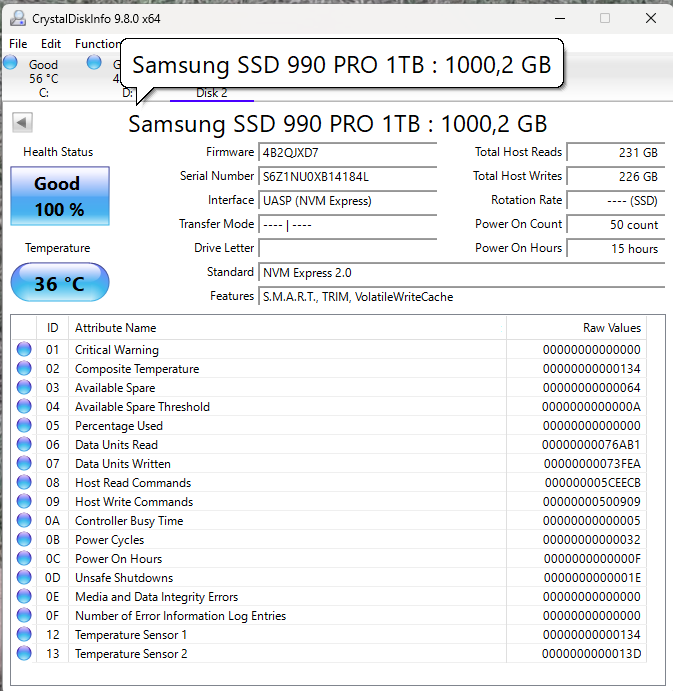Click the status orb for Composite Temperature

tap(24, 368)
